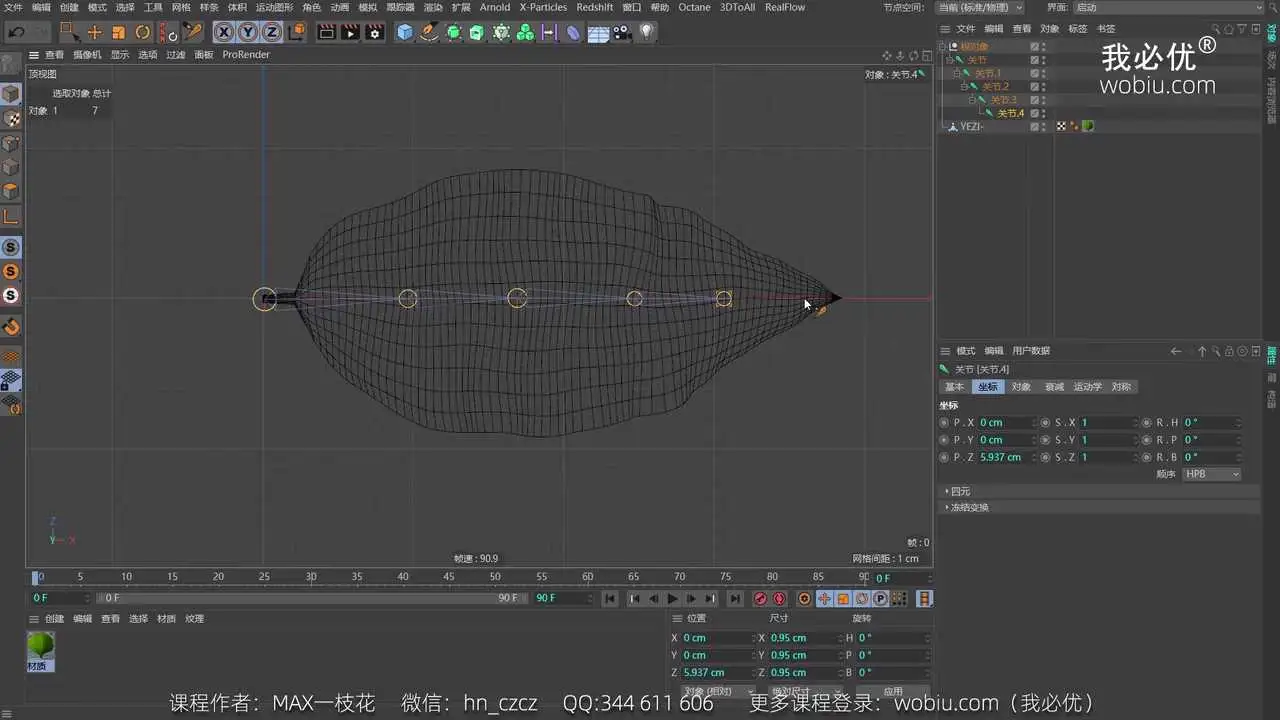Render to Picture Viewer
1280x720 pixels.
pyautogui.click(x=351, y=32)
